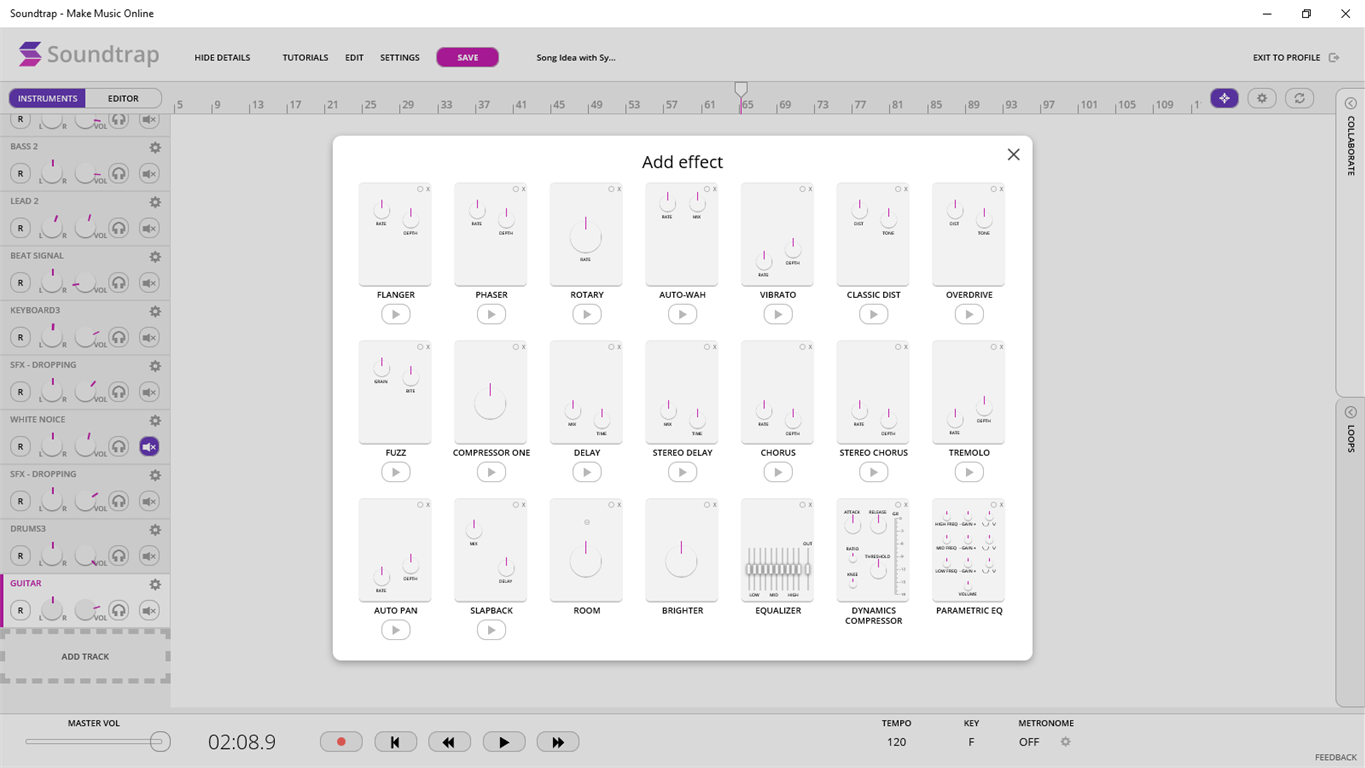Screen dimensions: 1365x768
Task: Click the headphones solo icon on DRUMS3 track
Action: pos(119,556)
